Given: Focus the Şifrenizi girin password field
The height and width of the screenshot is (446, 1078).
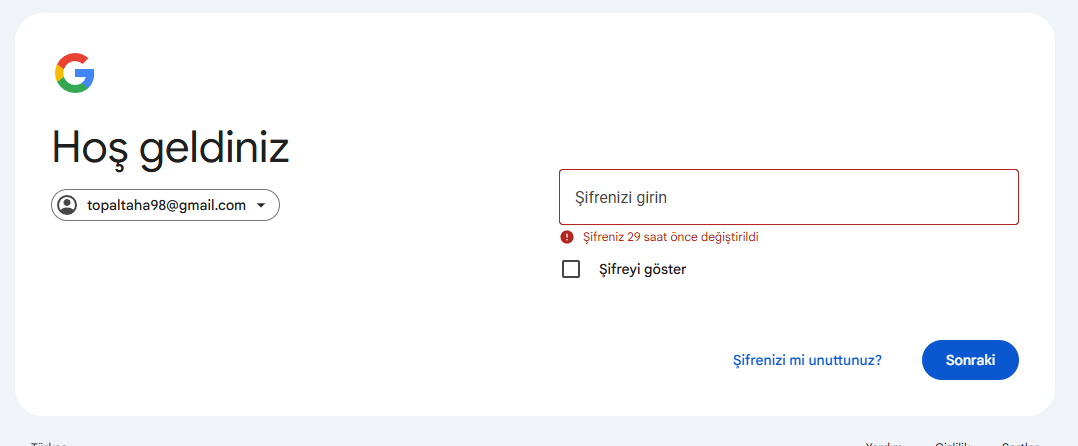Looking at the screenshot, I should pyautogui.click(x=789, y=197).
